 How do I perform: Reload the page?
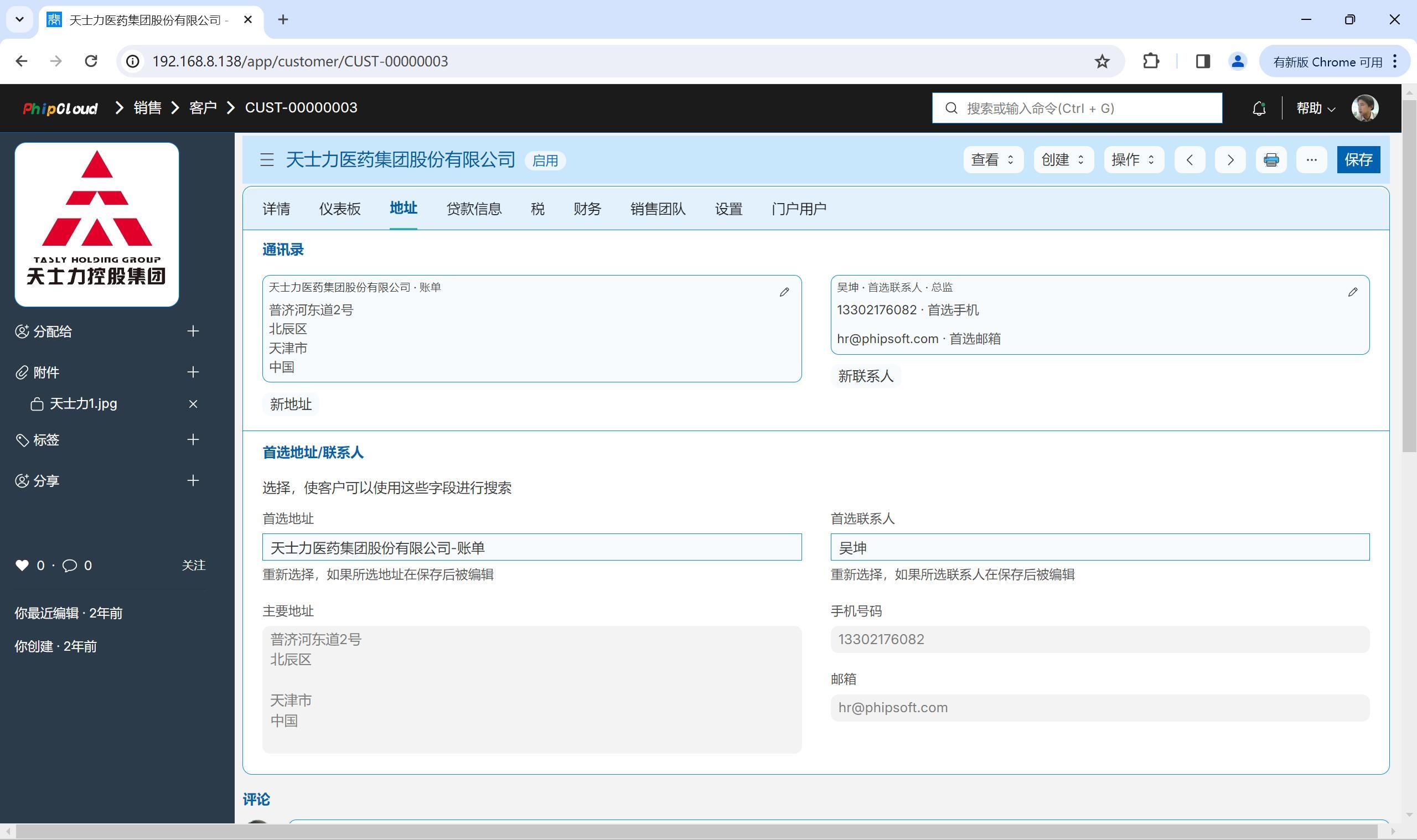click(91, 61)
